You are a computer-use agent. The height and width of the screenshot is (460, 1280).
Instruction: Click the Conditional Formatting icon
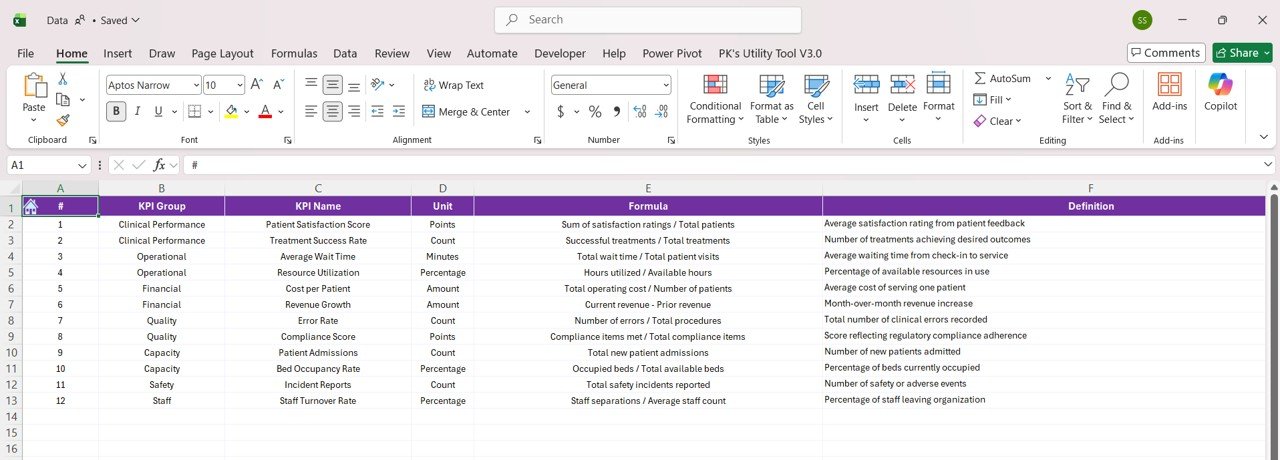click(715, 88)
